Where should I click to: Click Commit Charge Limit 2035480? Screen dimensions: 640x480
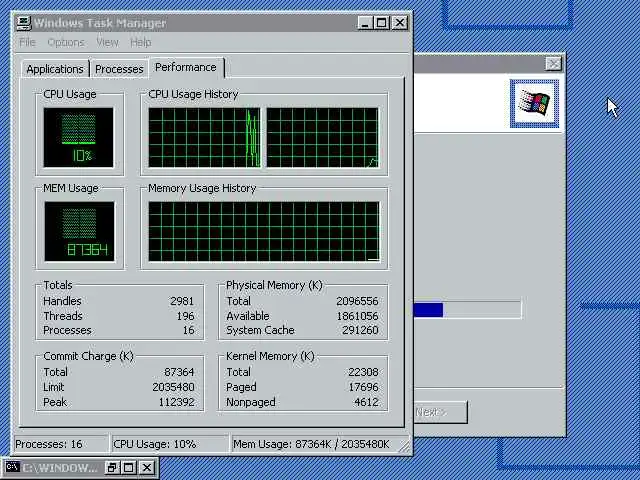(173, 387)
